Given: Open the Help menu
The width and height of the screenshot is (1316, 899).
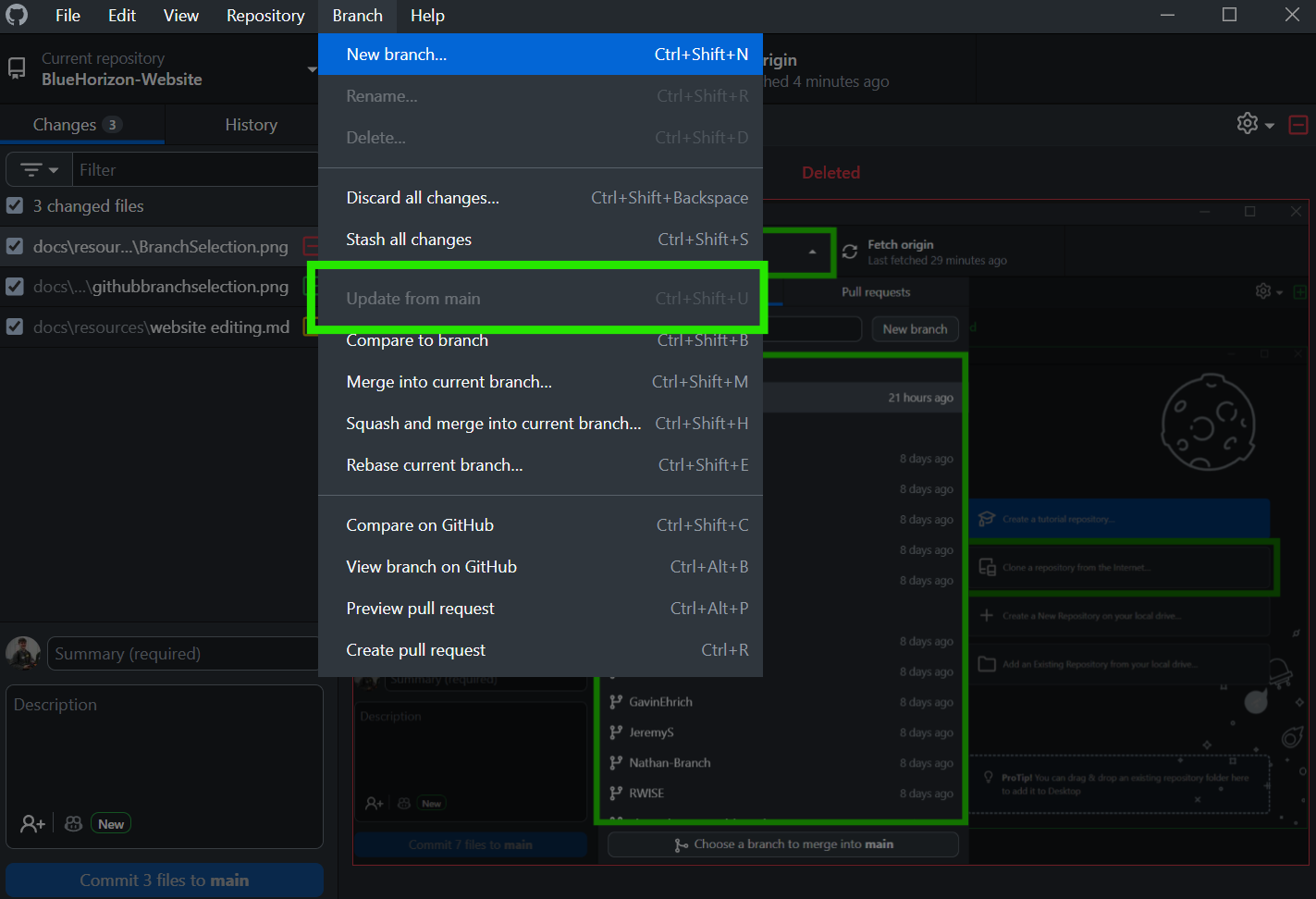Looking at the screenshot, I should coord(427,16).
